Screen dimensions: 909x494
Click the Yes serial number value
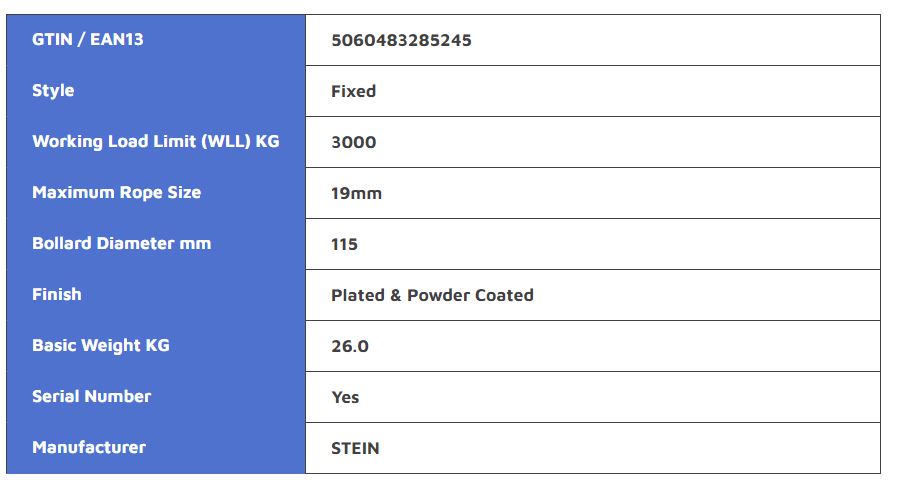(346, 397)
